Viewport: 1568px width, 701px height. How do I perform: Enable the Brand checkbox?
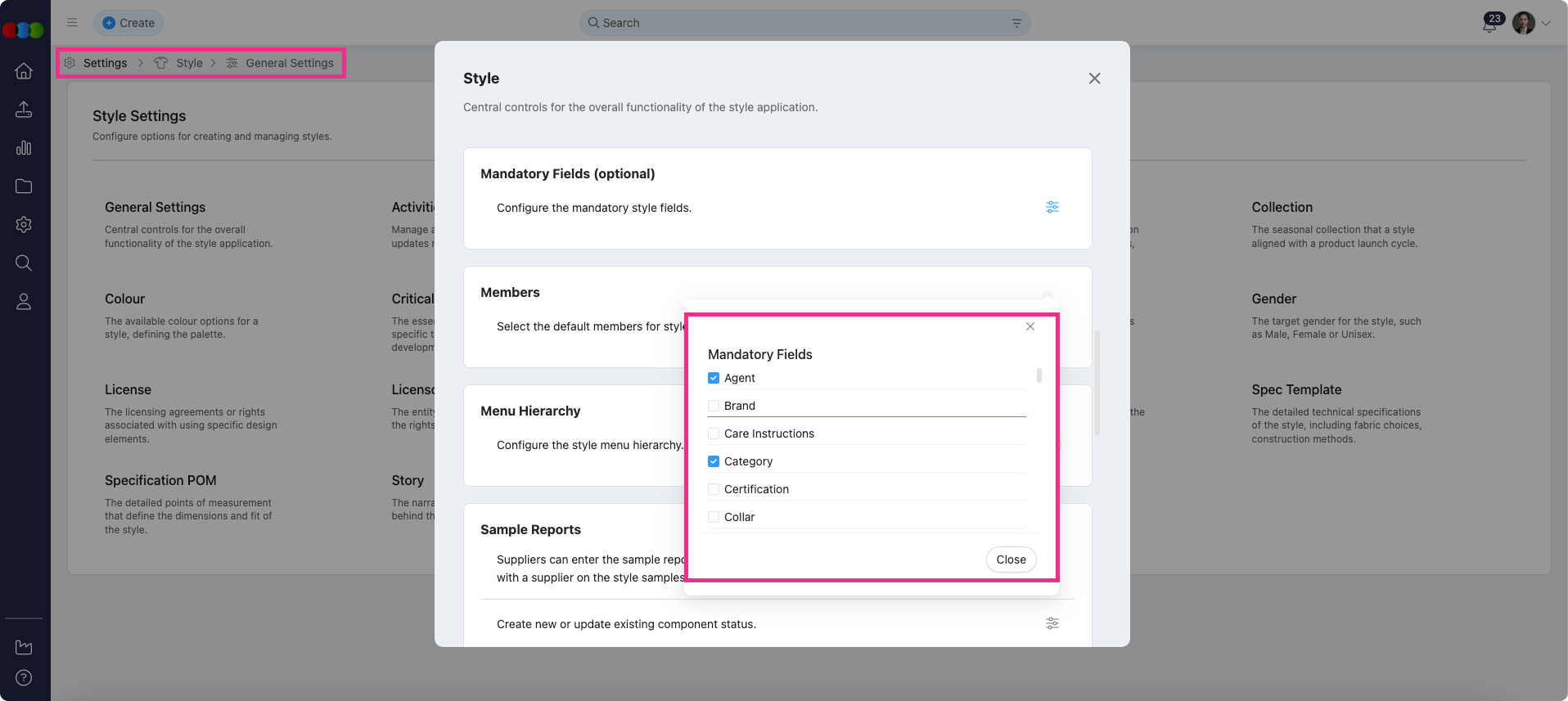(x=714, y=406)
